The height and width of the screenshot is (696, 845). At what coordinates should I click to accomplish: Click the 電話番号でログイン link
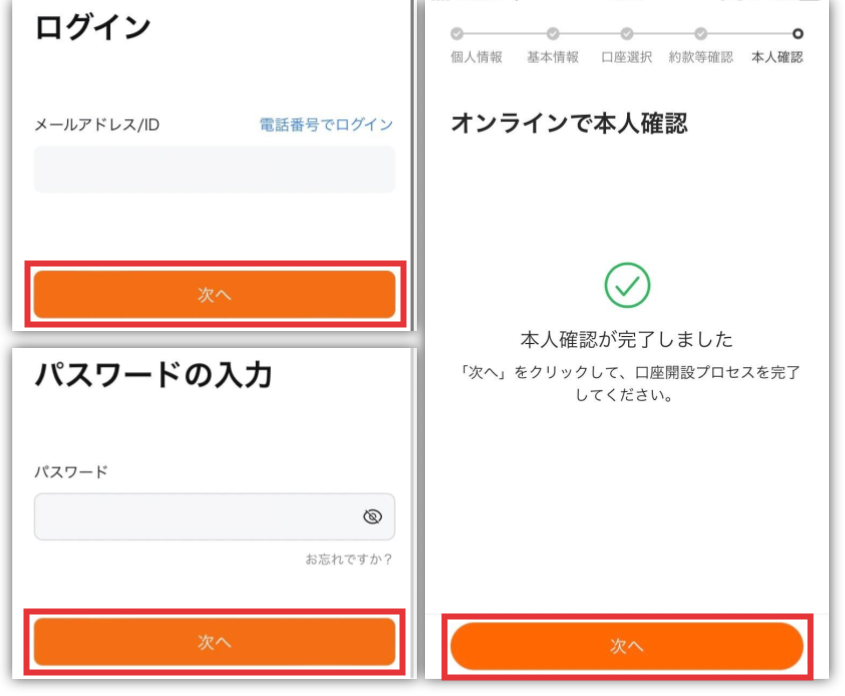click(326, 125)
